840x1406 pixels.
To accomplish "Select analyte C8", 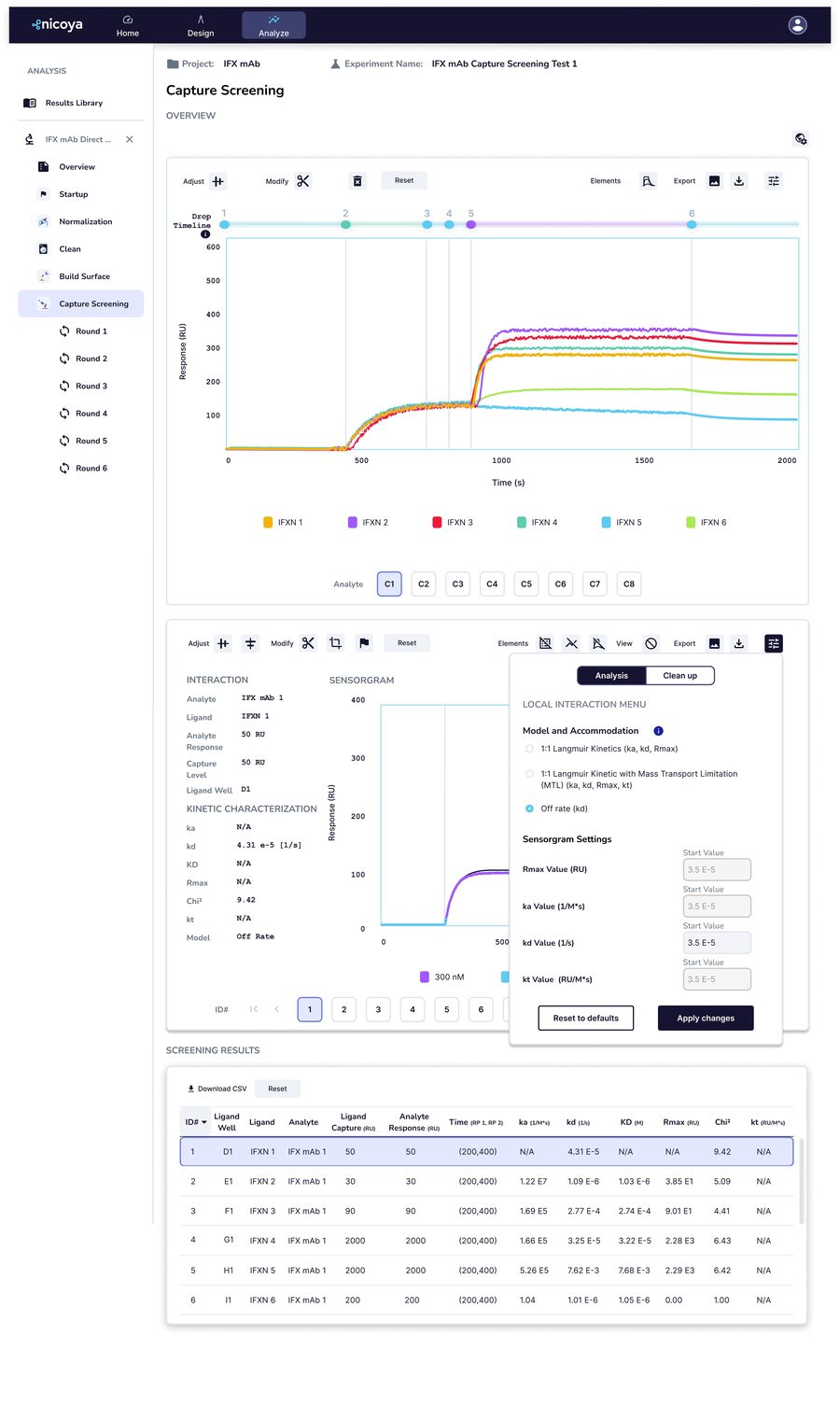I will [x=629, y=583].
